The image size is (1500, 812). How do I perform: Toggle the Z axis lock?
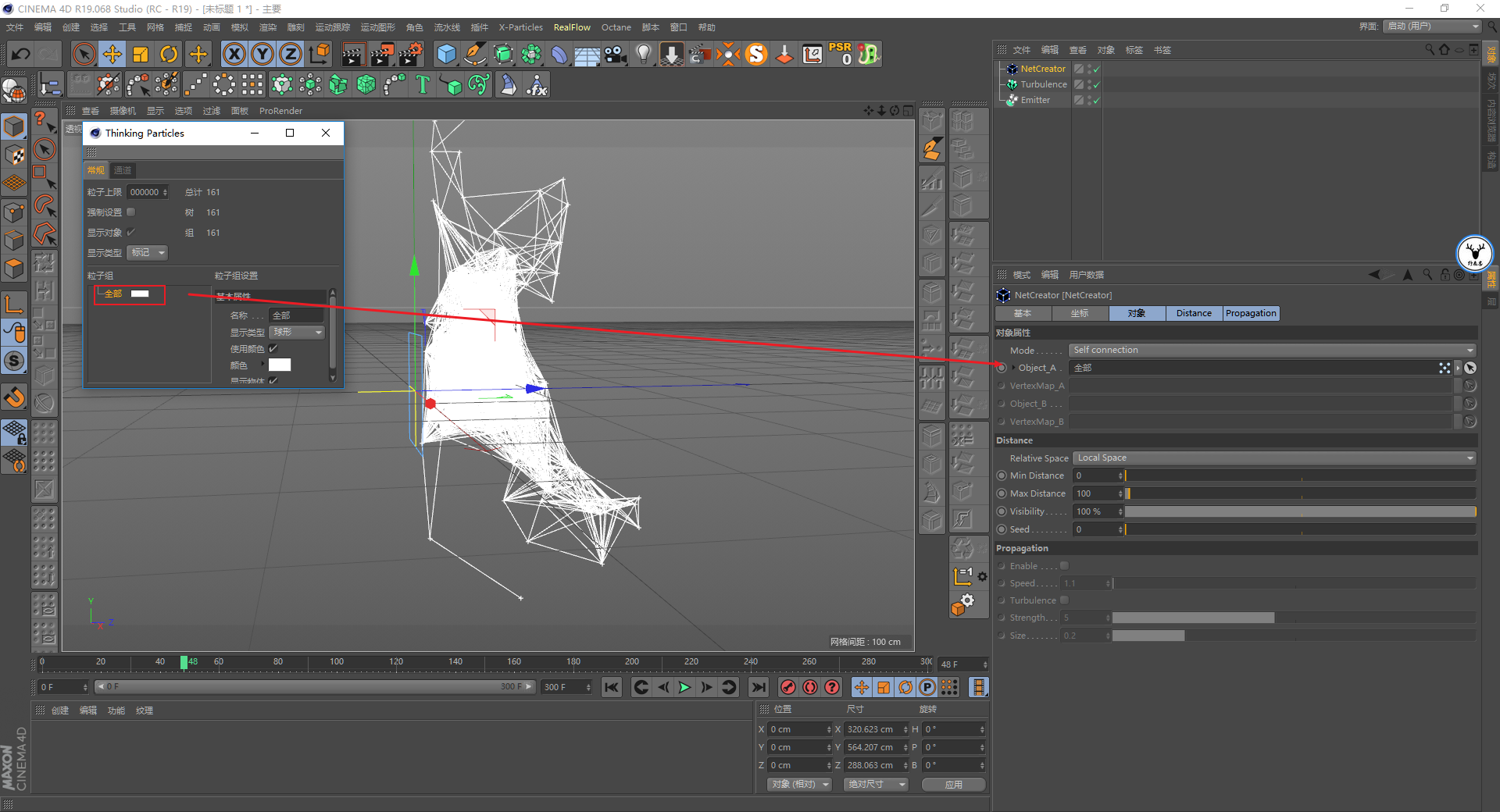tap(290, 54)
